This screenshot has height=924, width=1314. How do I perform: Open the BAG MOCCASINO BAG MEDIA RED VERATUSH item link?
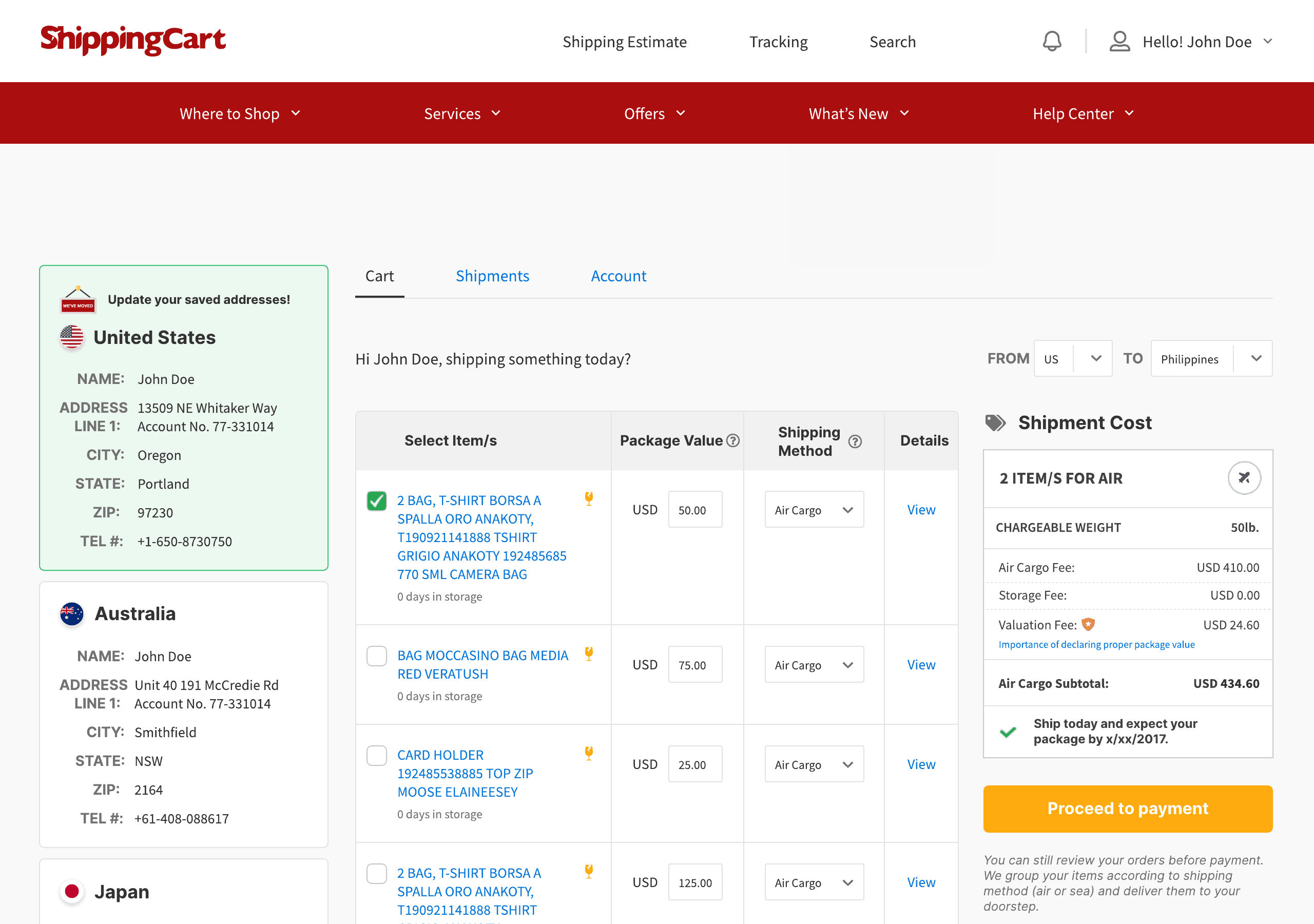[482, 664]
